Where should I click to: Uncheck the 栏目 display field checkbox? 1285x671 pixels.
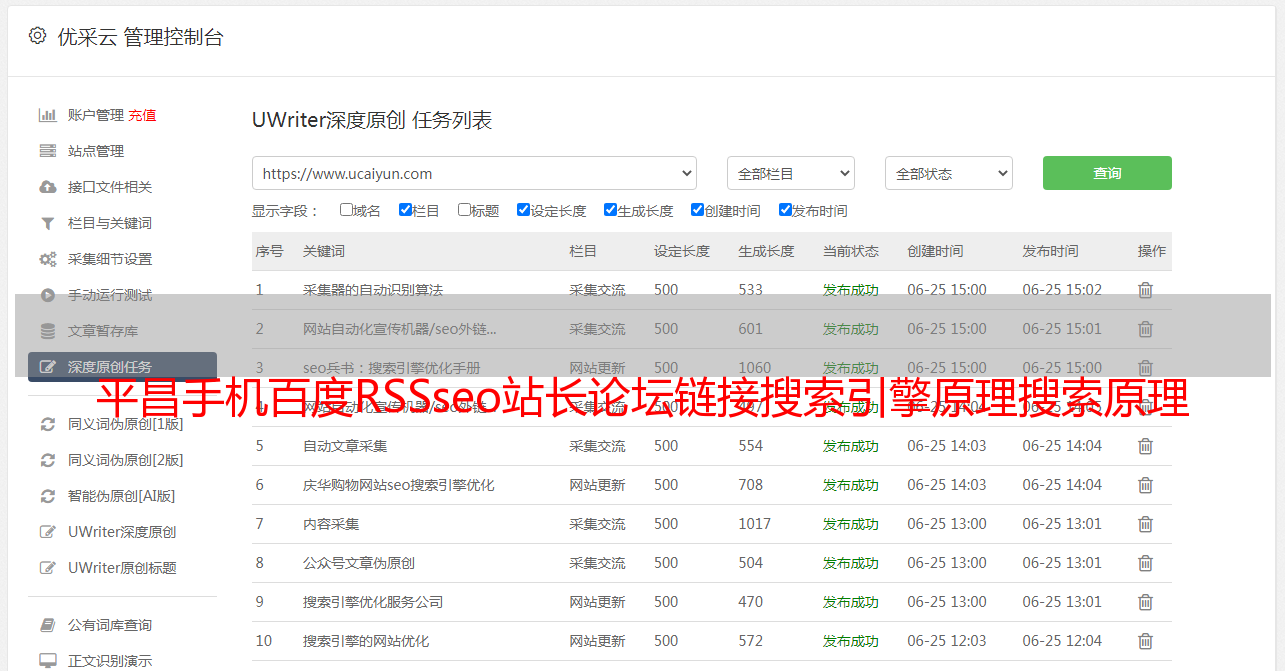405,210
